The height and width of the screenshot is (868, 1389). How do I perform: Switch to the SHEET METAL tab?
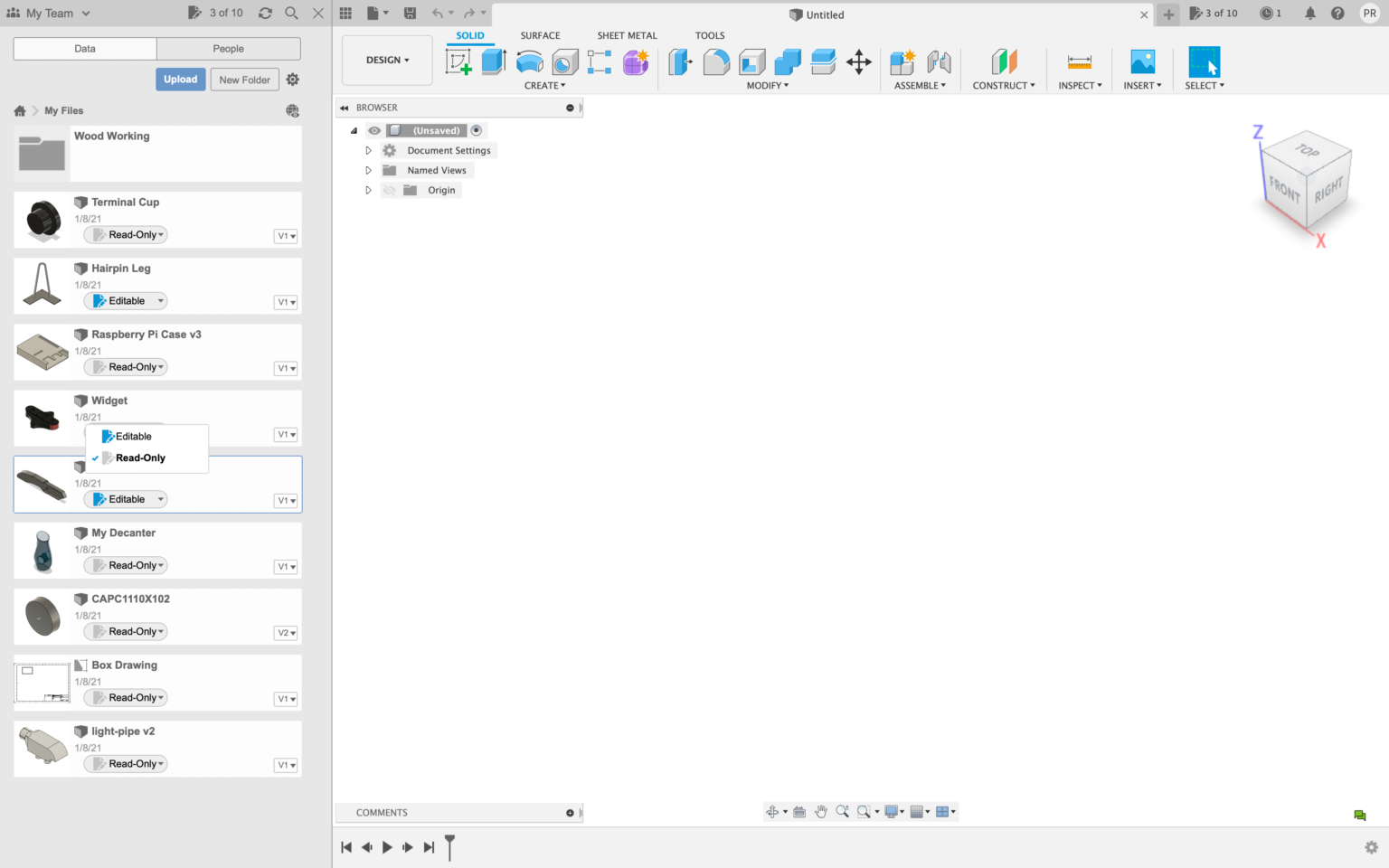[627, 35]
